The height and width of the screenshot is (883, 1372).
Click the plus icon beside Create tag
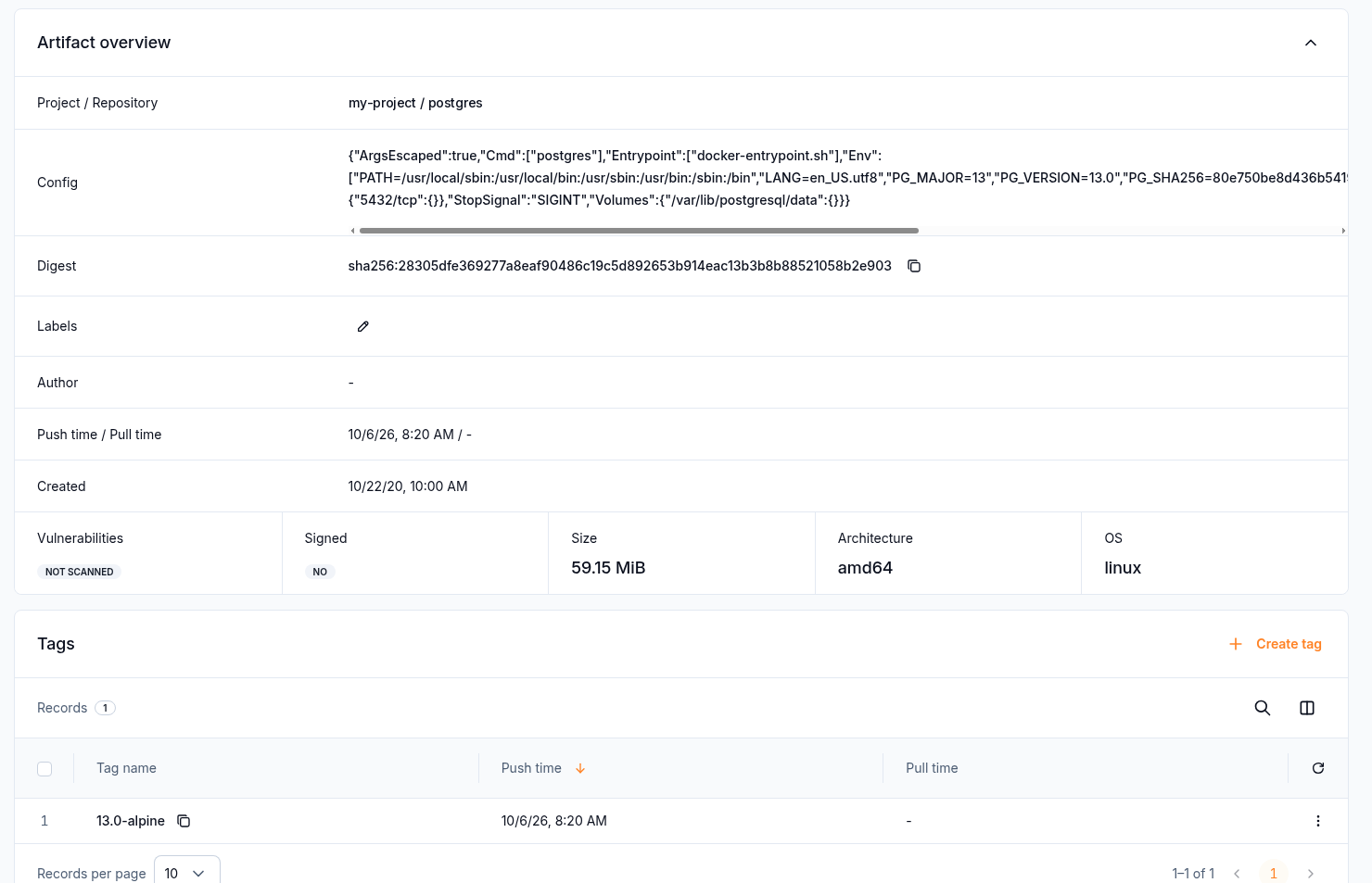click(x=1236, y=644)
